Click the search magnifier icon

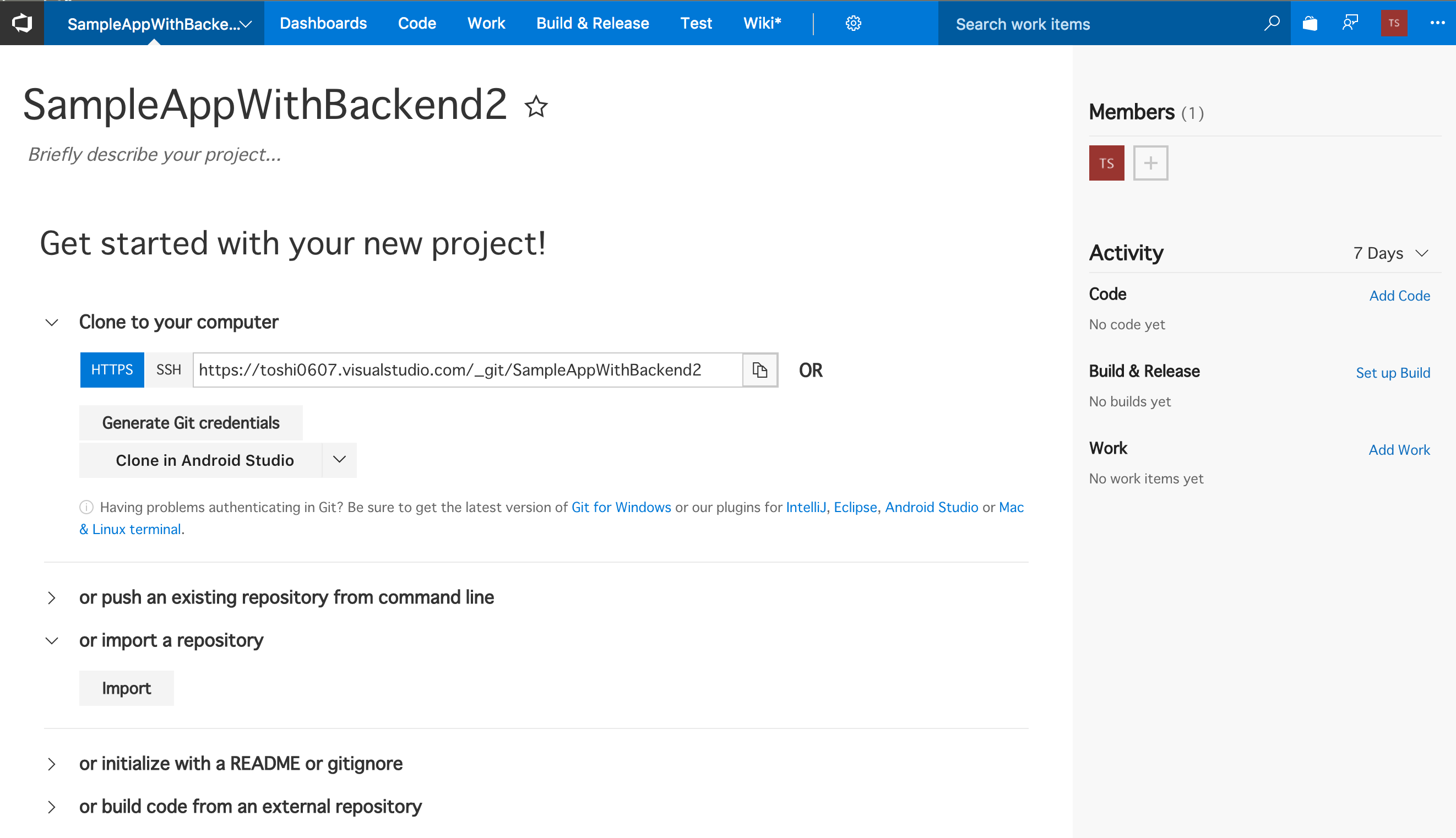[1272, 24]
